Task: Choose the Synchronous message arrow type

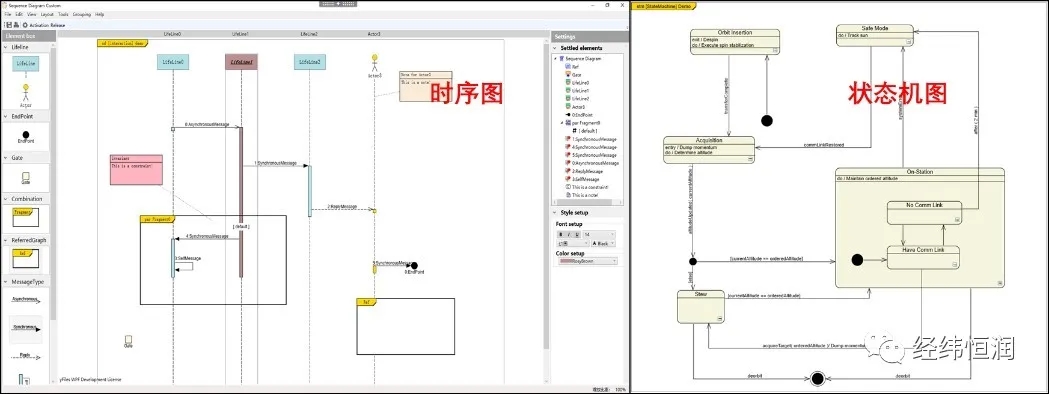Action: click(x=25, y=328)
